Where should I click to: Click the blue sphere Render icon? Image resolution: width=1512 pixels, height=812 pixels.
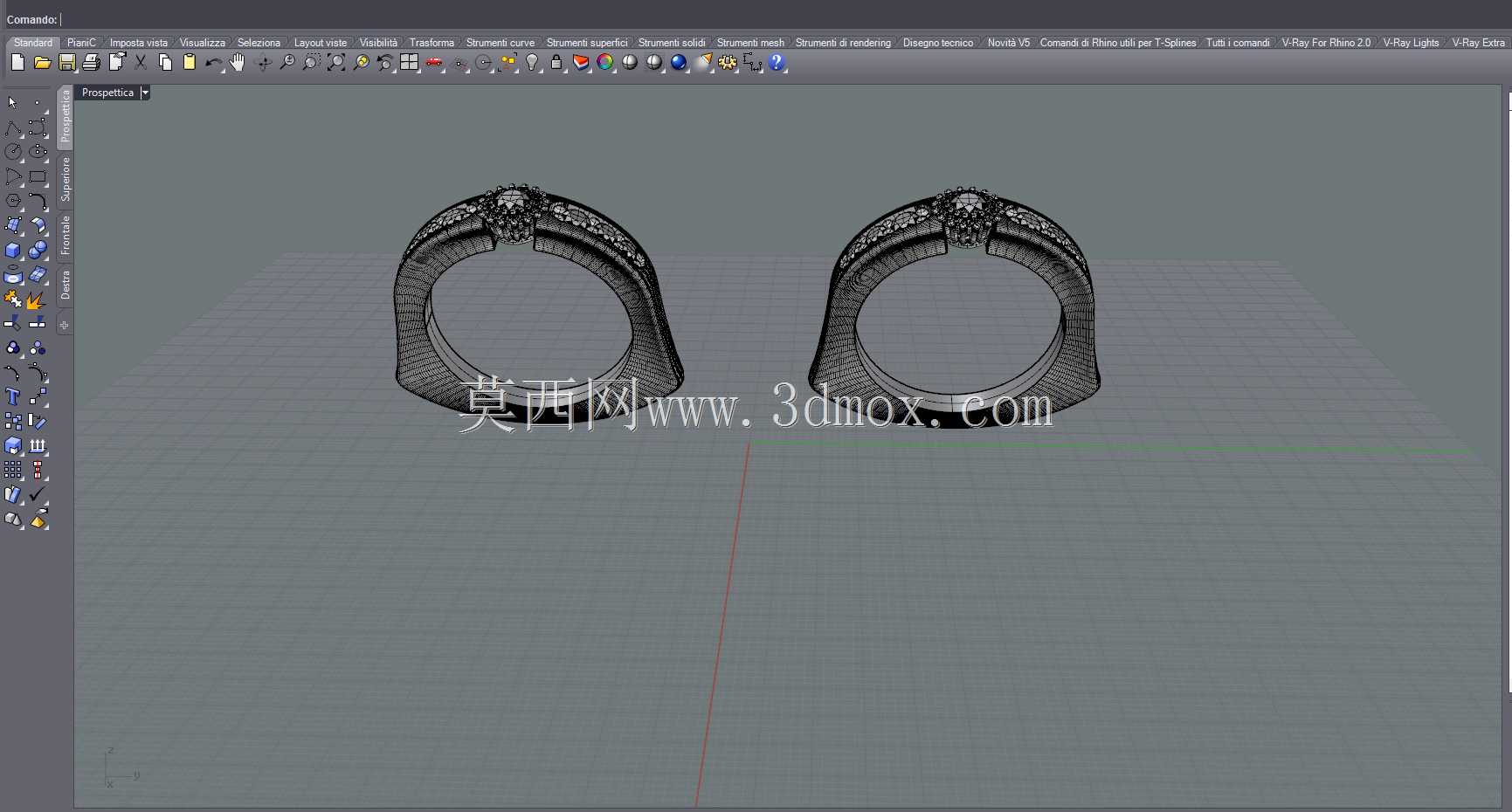(x=679, y=62)
